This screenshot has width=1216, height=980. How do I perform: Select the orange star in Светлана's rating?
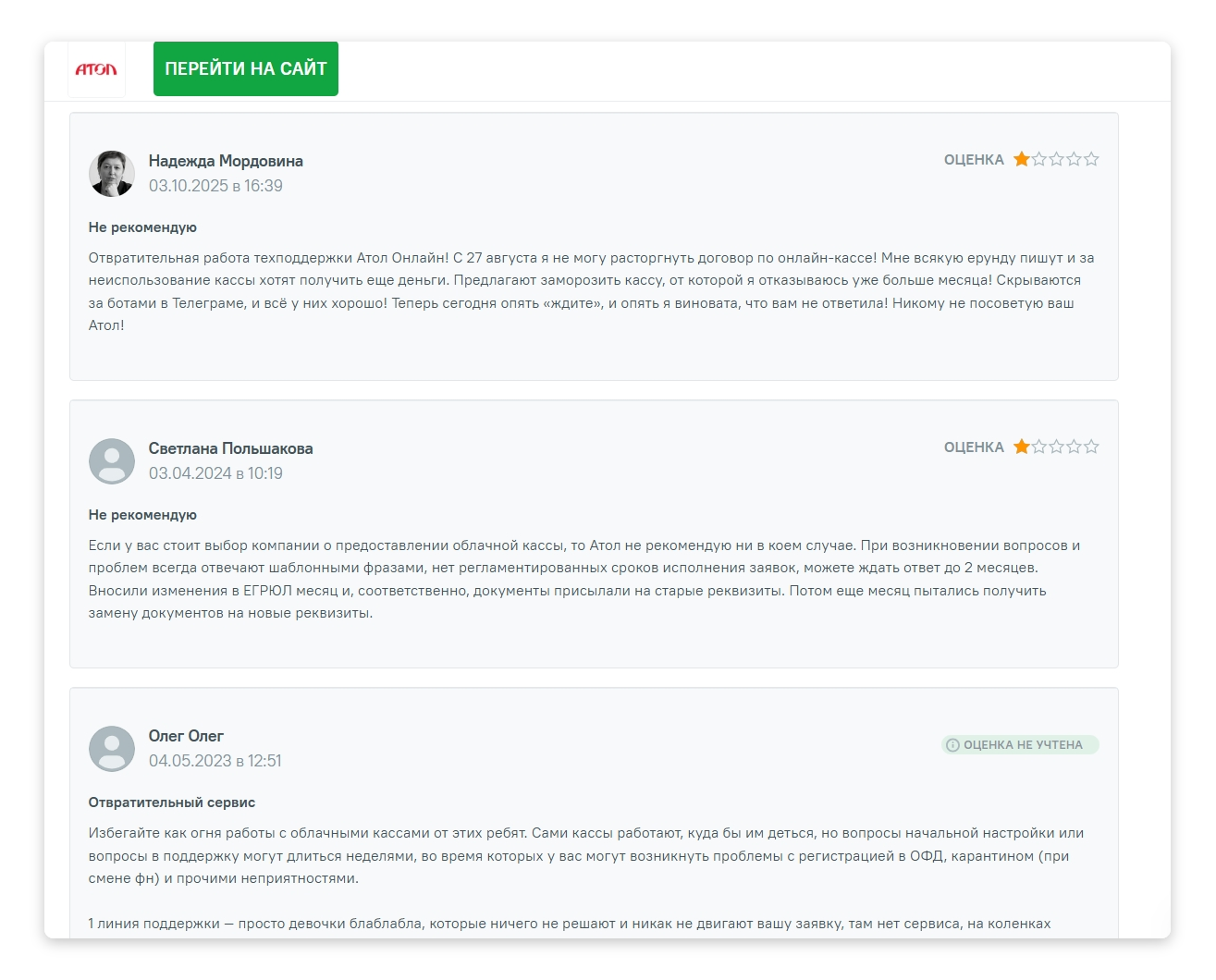1022,446
